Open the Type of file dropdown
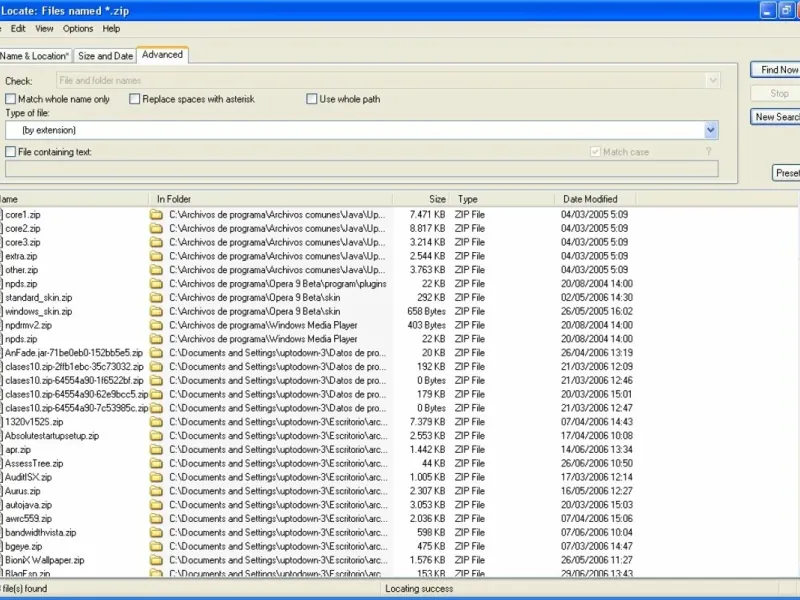The width and height of the screenshot is (800, 600). (711, 130)
